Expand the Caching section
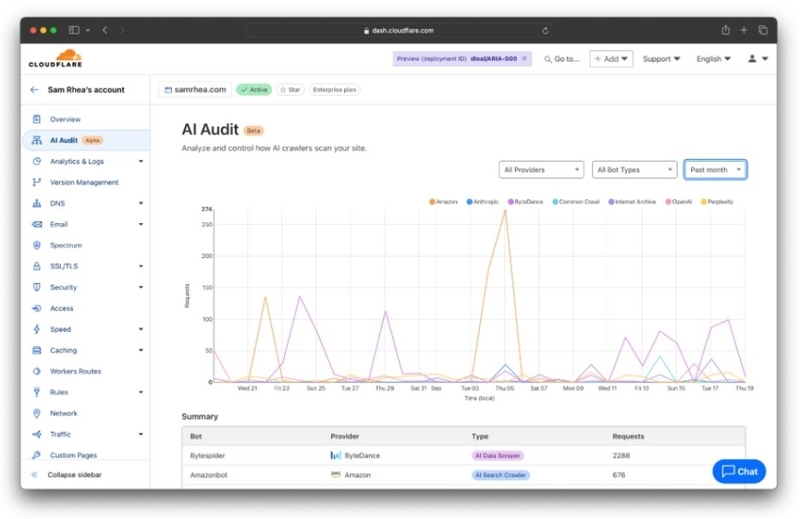The height and width of the screenshot is (519, 800). click(x=141, y=350)
